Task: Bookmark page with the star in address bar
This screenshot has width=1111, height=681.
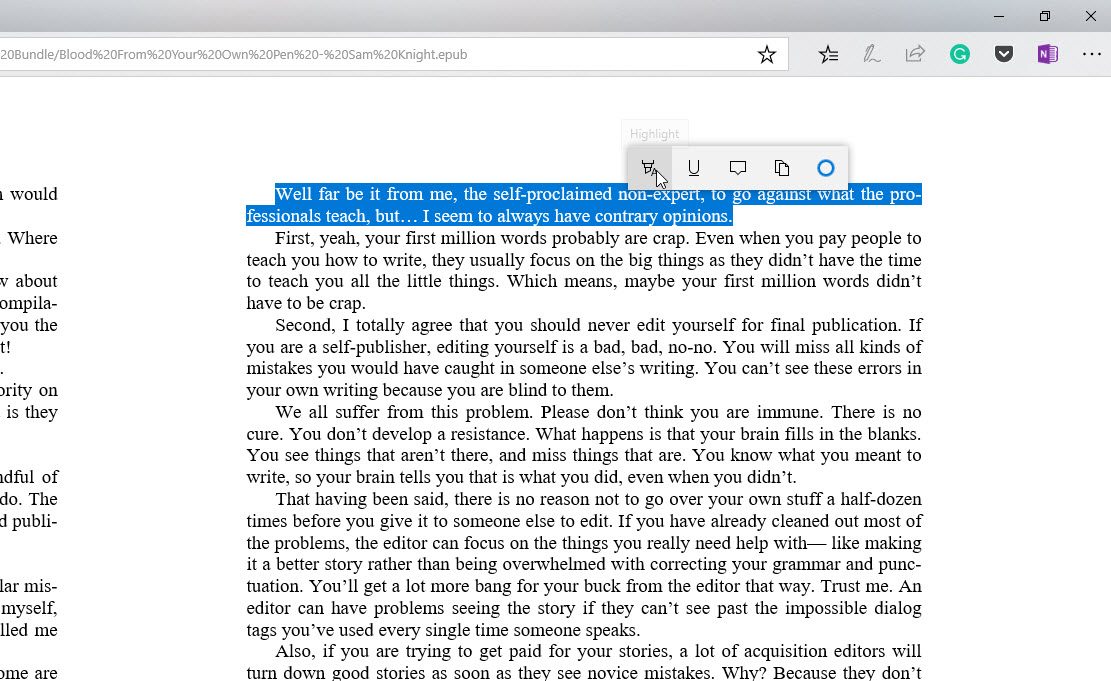Action: click(x=767, y=55)
